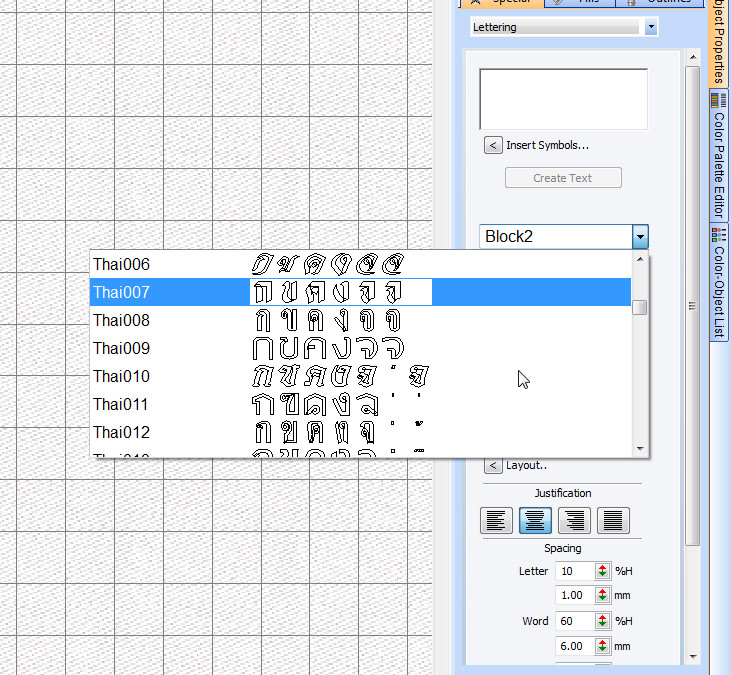Click the Insert Symbols... label
Screen dimensions: 731x675
[547, 145]
